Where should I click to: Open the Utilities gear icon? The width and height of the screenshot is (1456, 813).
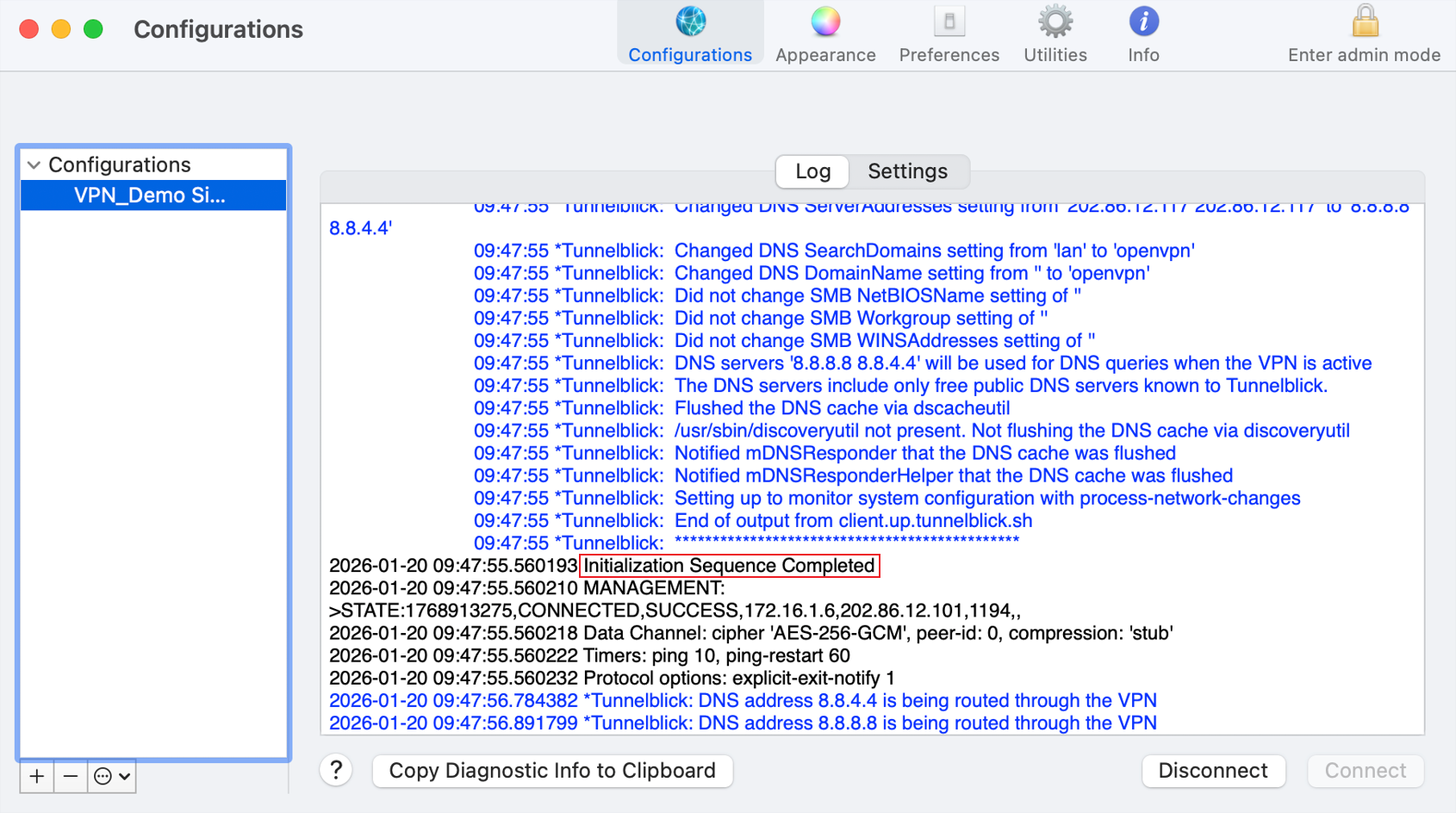[1055, 22]
